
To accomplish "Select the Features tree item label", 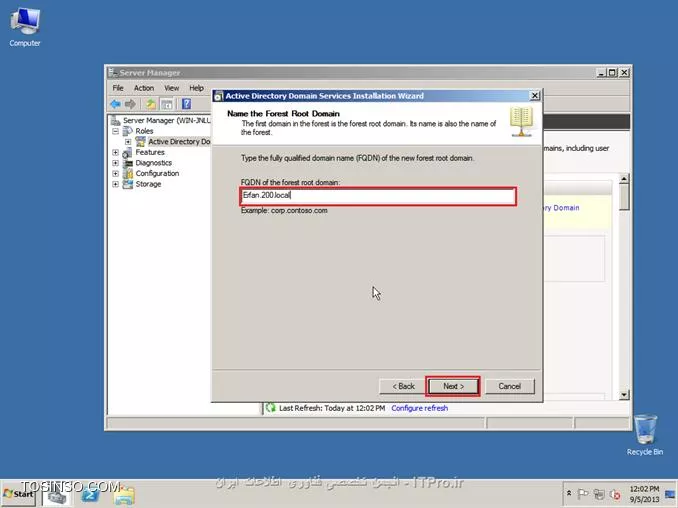I will 150,152.
